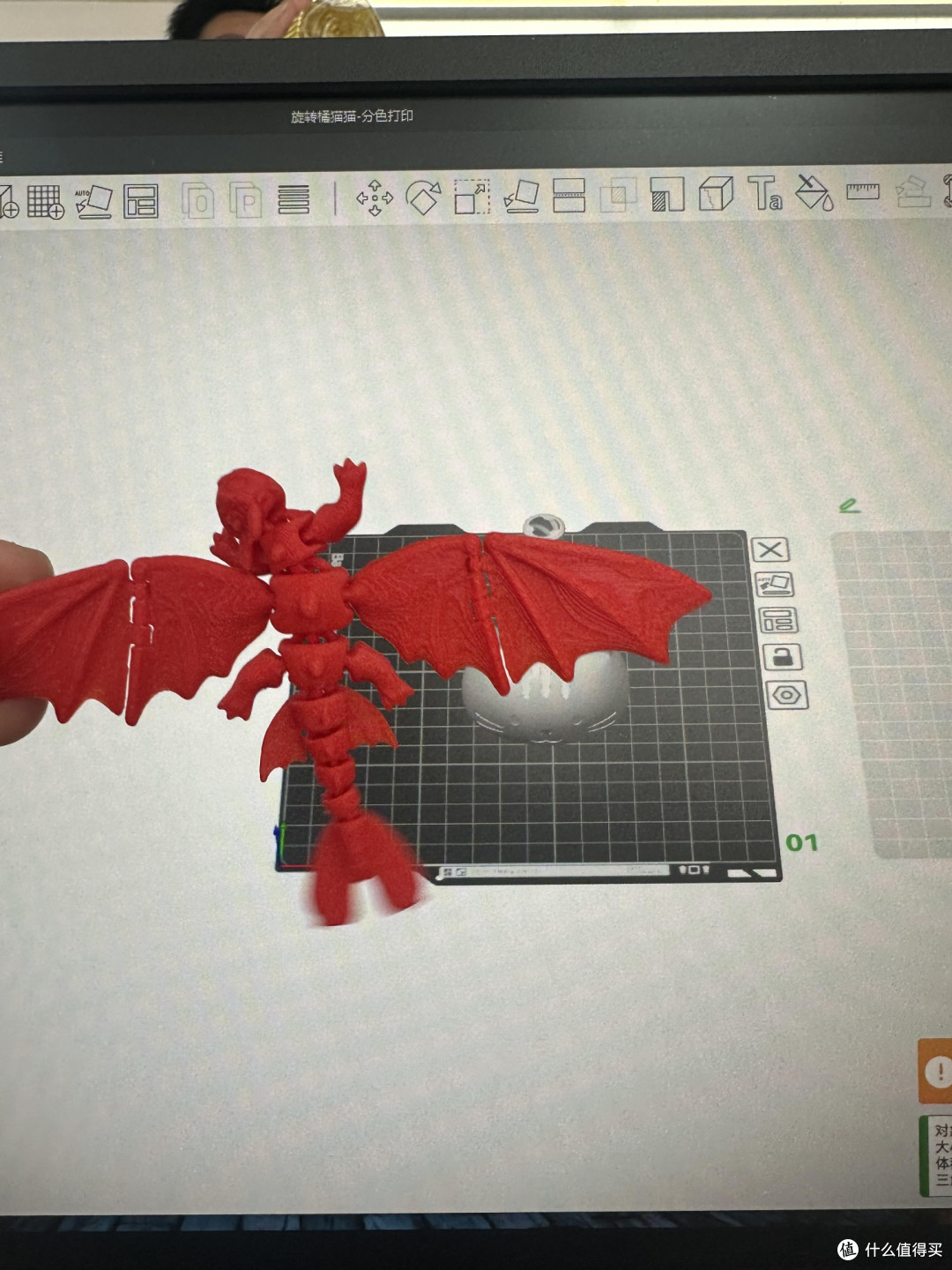Open the Support Painting tool
The image size is (952, 1270).
click(667, 193)
